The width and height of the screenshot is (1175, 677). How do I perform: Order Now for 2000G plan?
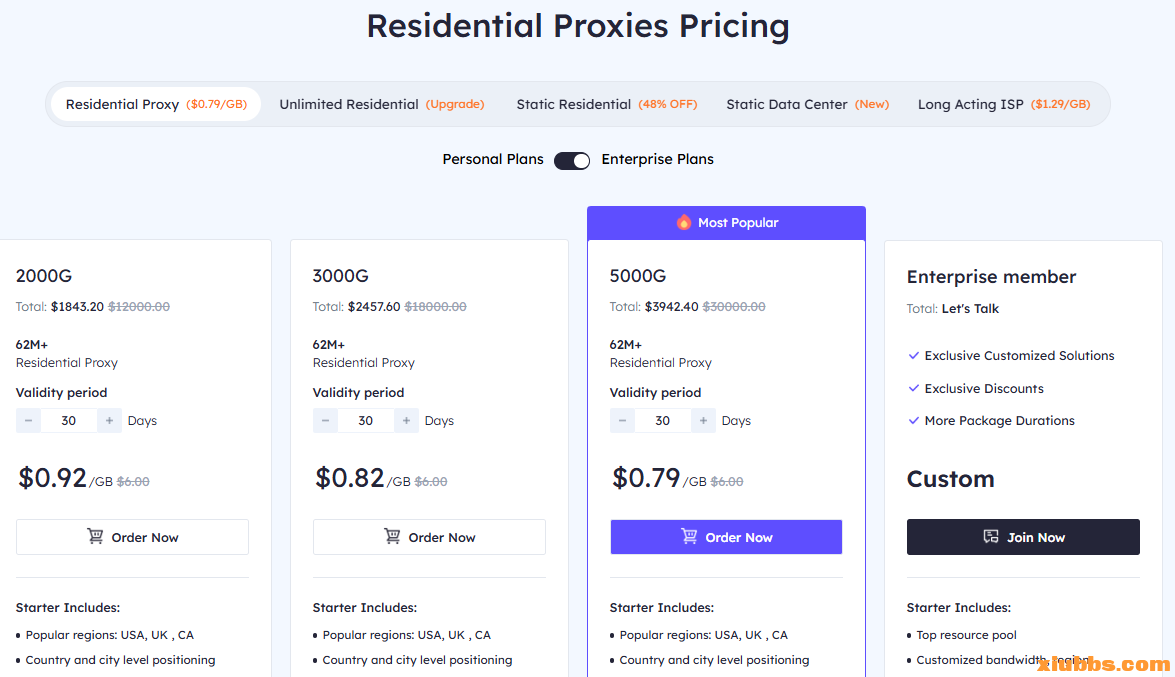[x=132, y=537]
